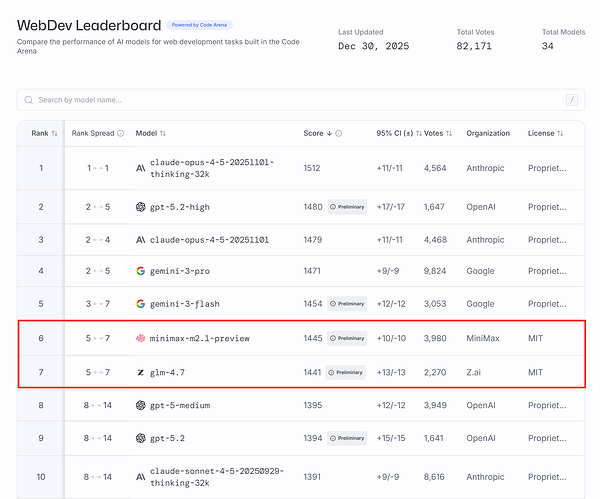The width and height of the screenshot is (600, 499).
Task: Click the search magnifier icon
Action: pyautogui.click(x=29, y=100)
